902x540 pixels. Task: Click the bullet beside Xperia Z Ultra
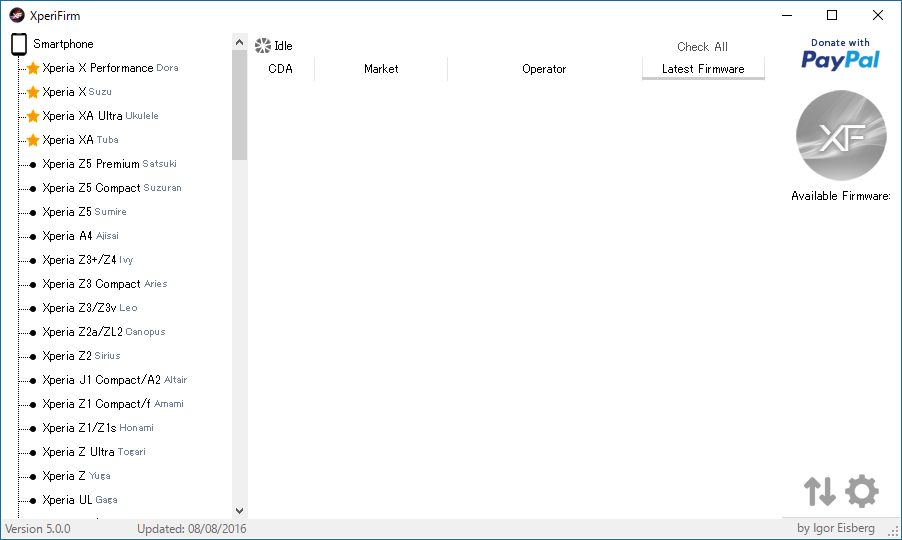pyautogui.click(x=33, y=453)
